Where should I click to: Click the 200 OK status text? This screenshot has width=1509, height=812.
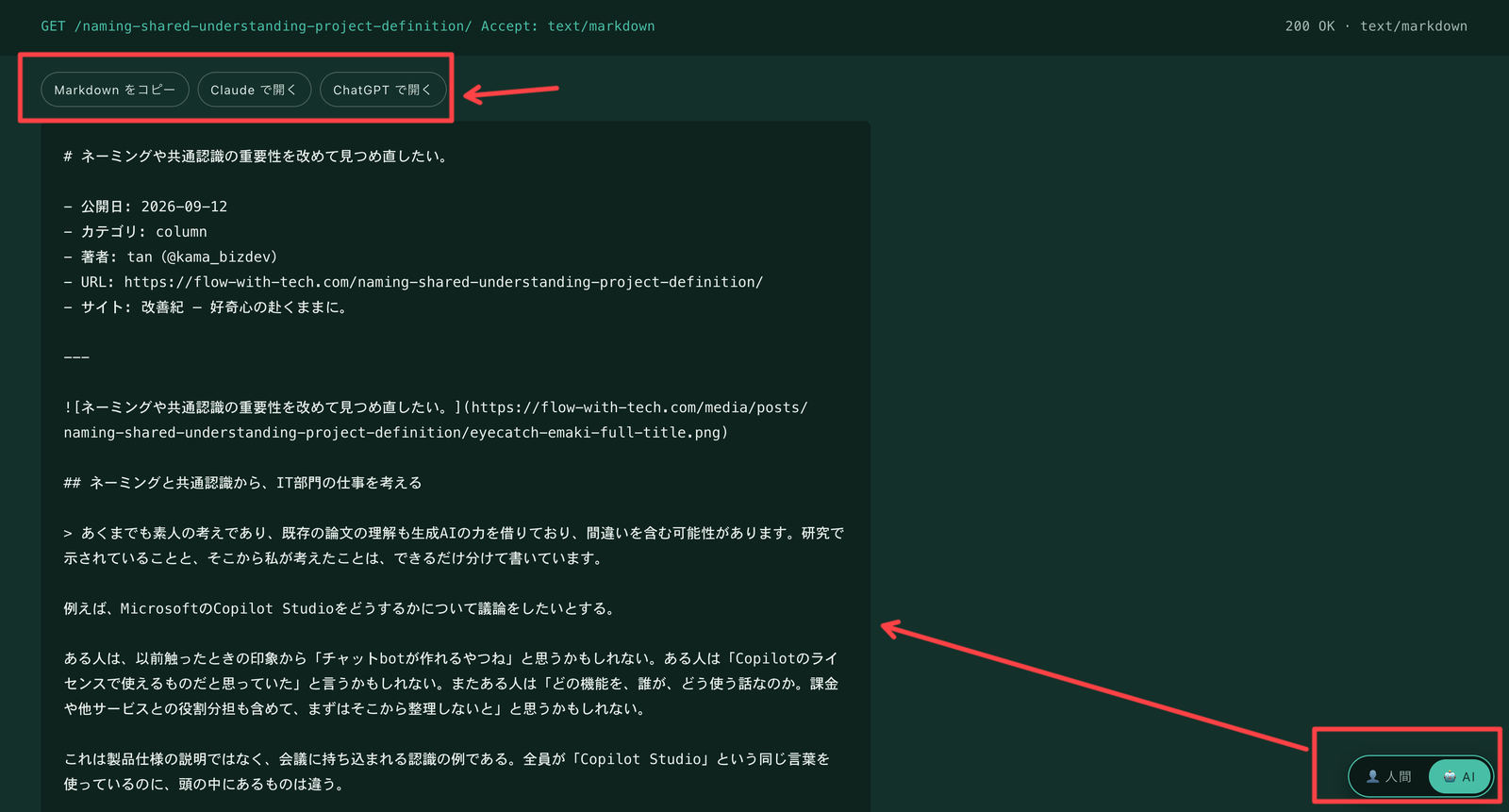[x=1310, y=26]
